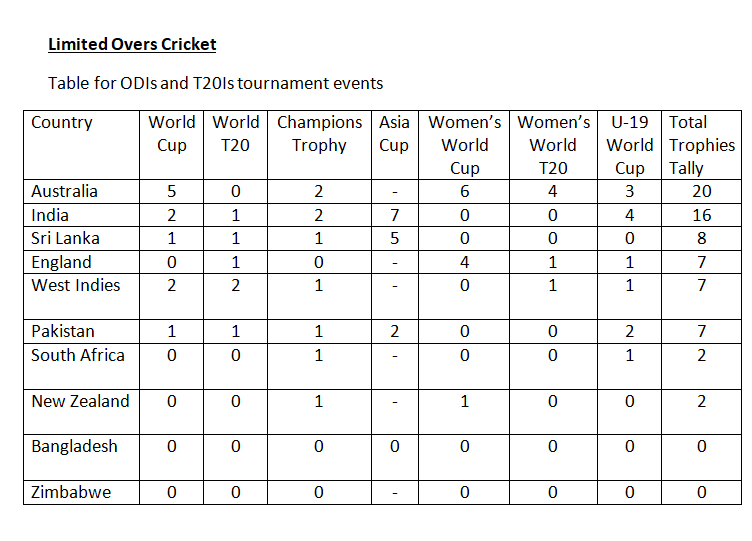Image resolution: width=752 pixels, height=541 pixels.
Task: Select the 'Champions Trophy' column header
Action: (x=319, y=134)
